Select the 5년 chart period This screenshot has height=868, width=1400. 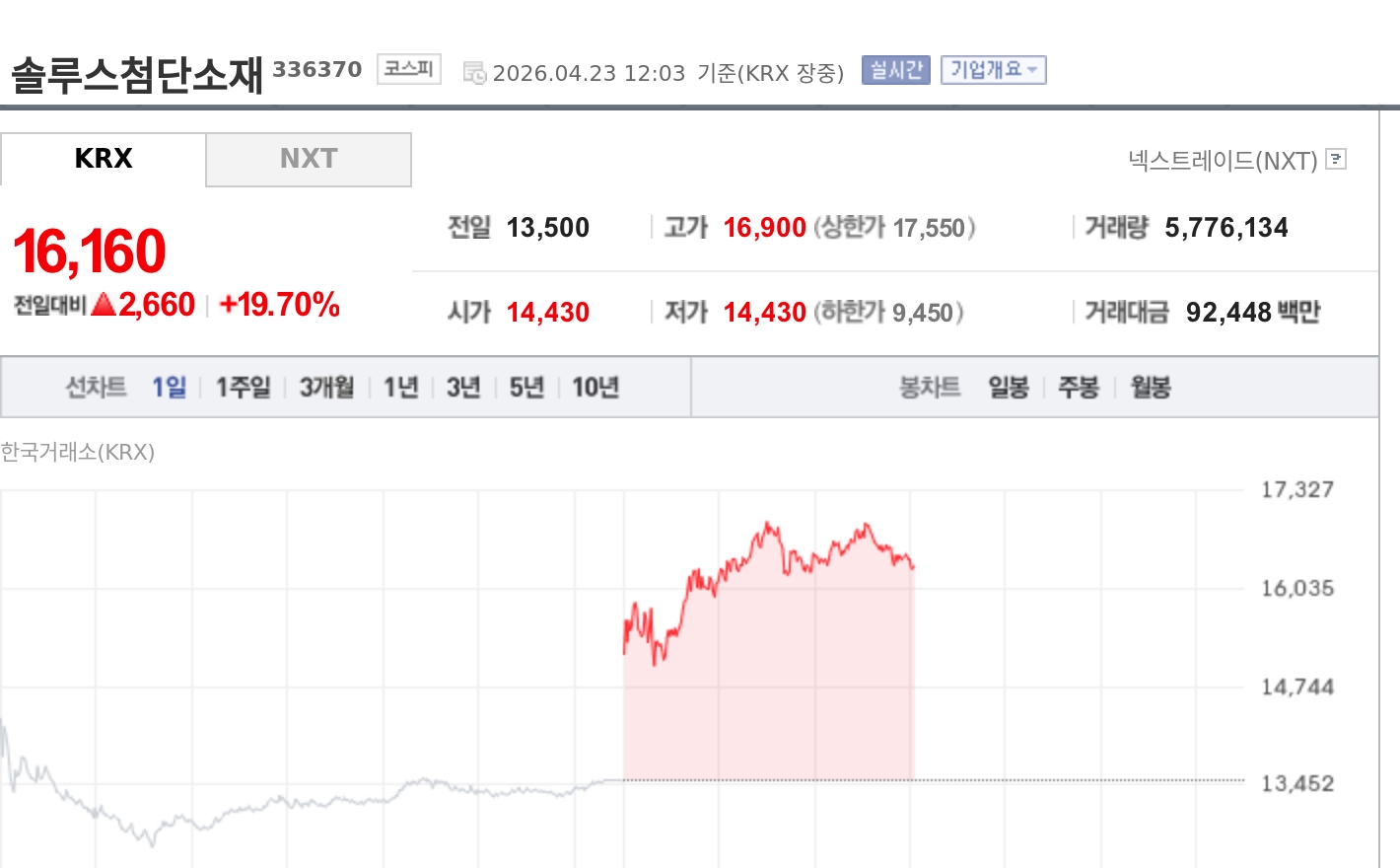pyautogui.click(x=525, y=388)
